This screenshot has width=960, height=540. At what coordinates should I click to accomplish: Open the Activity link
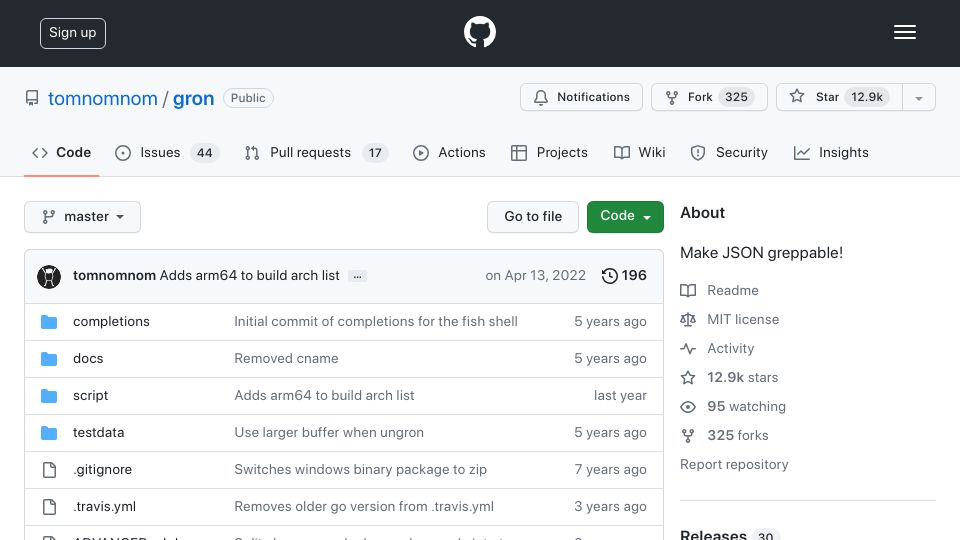[730, 348]
